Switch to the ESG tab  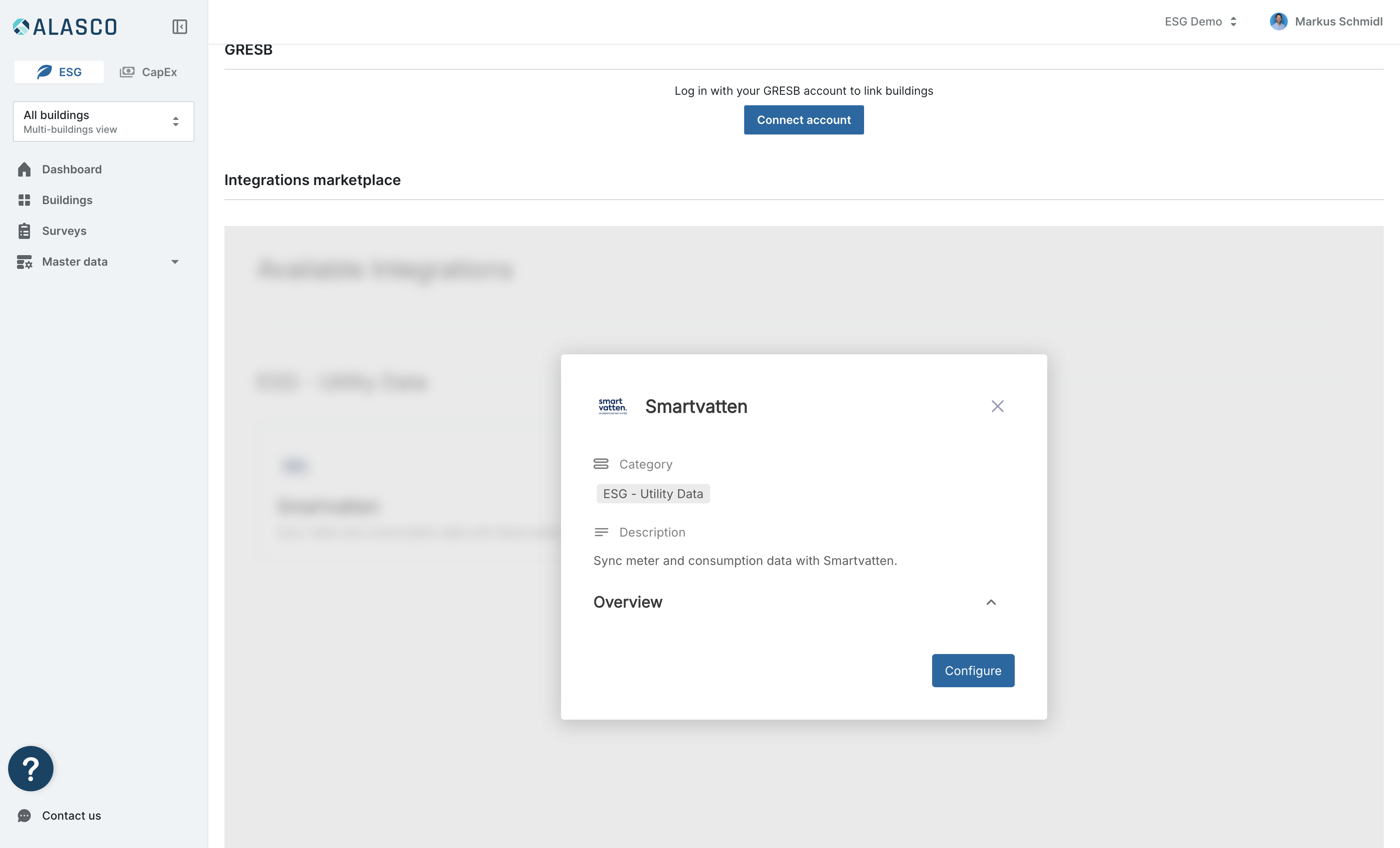click(x=59, y=72)
